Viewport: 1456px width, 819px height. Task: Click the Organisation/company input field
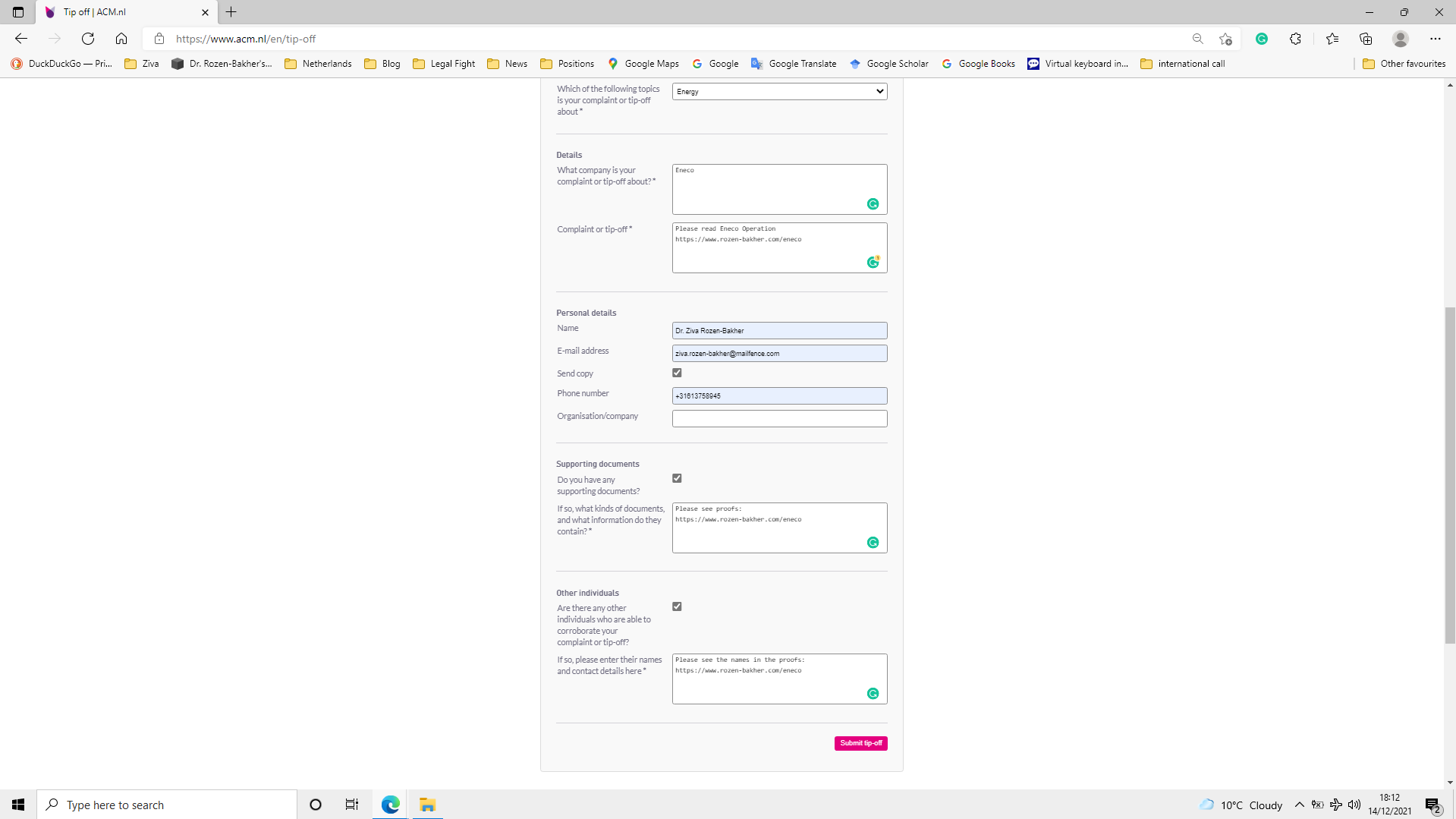coord(779,418)
